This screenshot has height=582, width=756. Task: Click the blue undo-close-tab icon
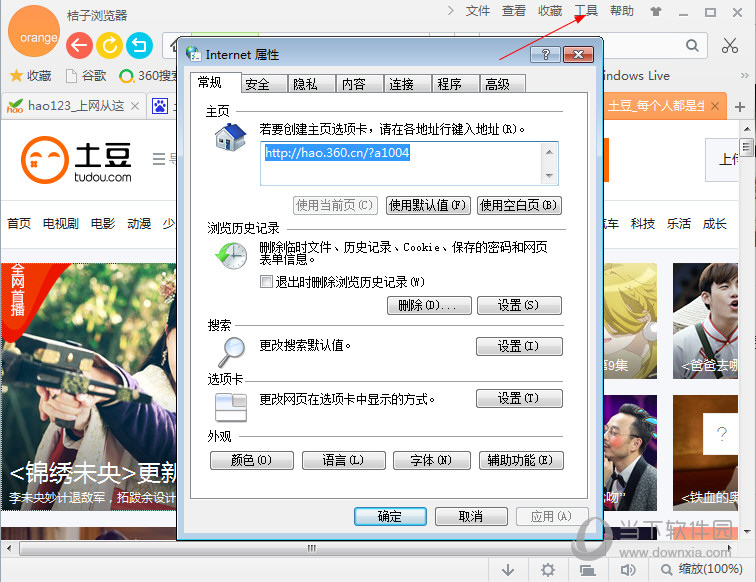point(139,45)
